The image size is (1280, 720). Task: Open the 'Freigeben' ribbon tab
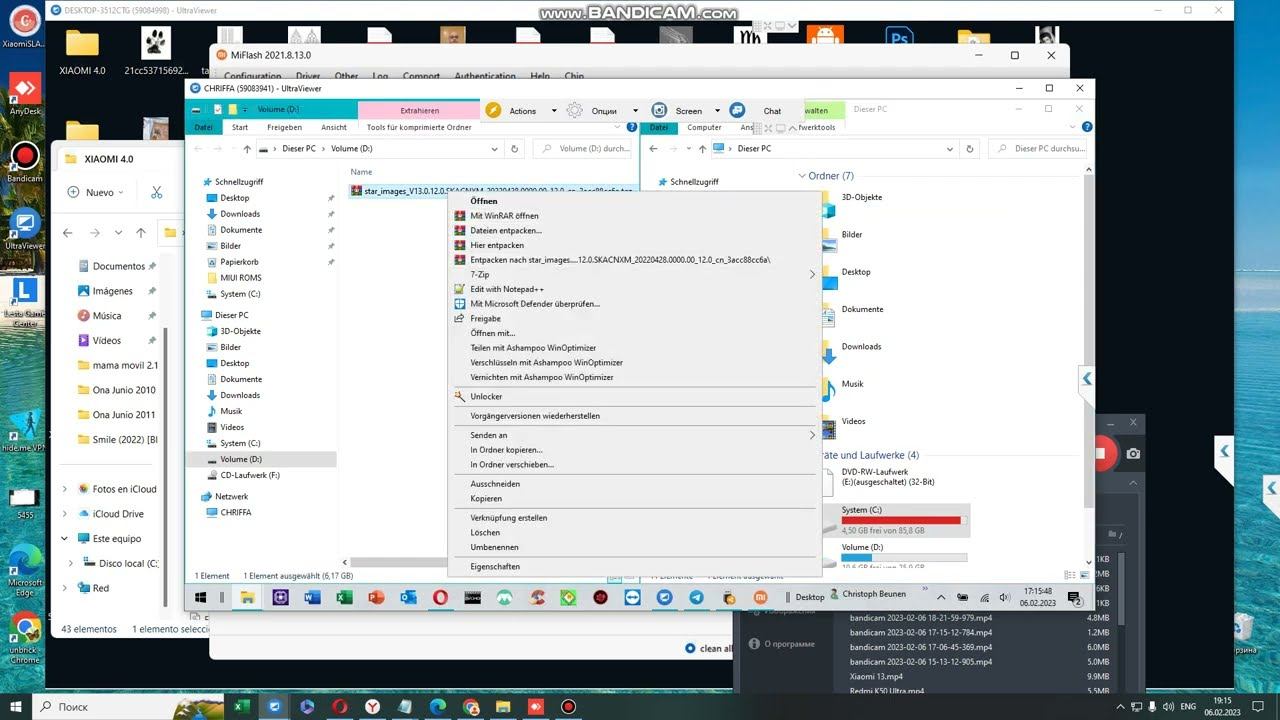click(x=284, y=127)
